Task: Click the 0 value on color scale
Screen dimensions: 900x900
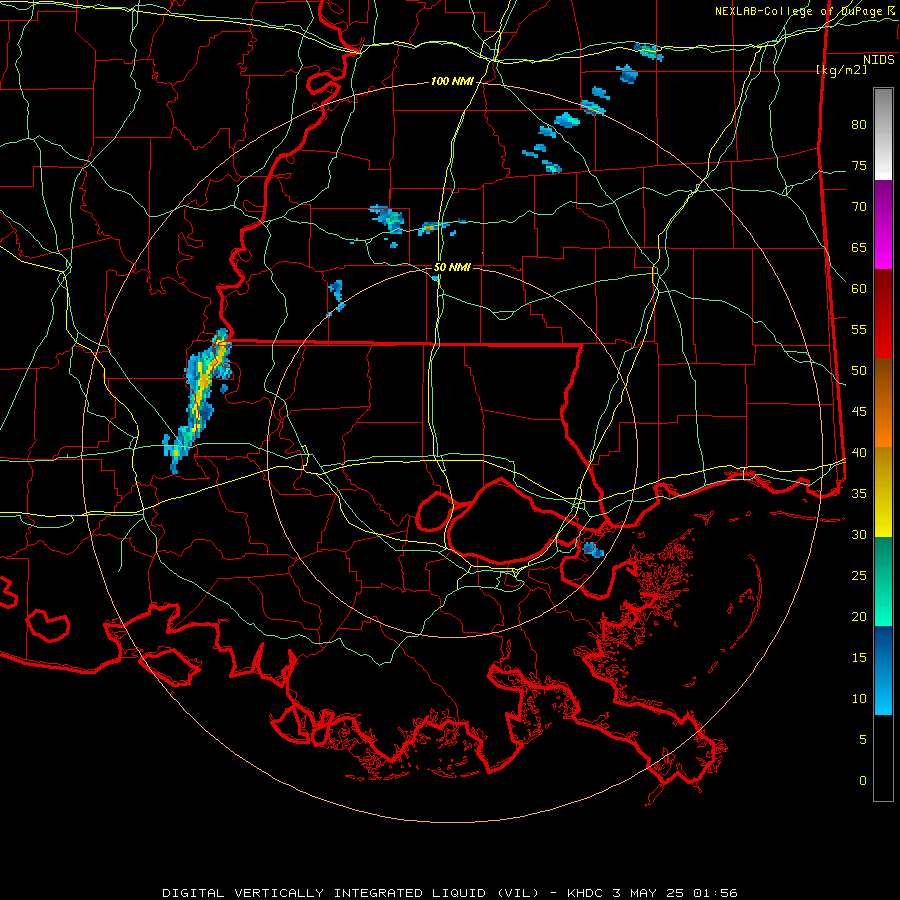Action: coord(863,781)
